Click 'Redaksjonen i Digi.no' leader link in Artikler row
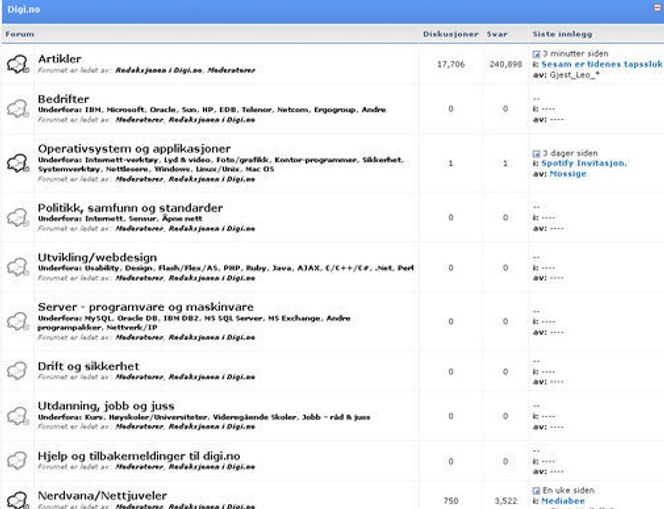Image resolution: width=664 pixels, height=509 pixels. tap(158, 70)
